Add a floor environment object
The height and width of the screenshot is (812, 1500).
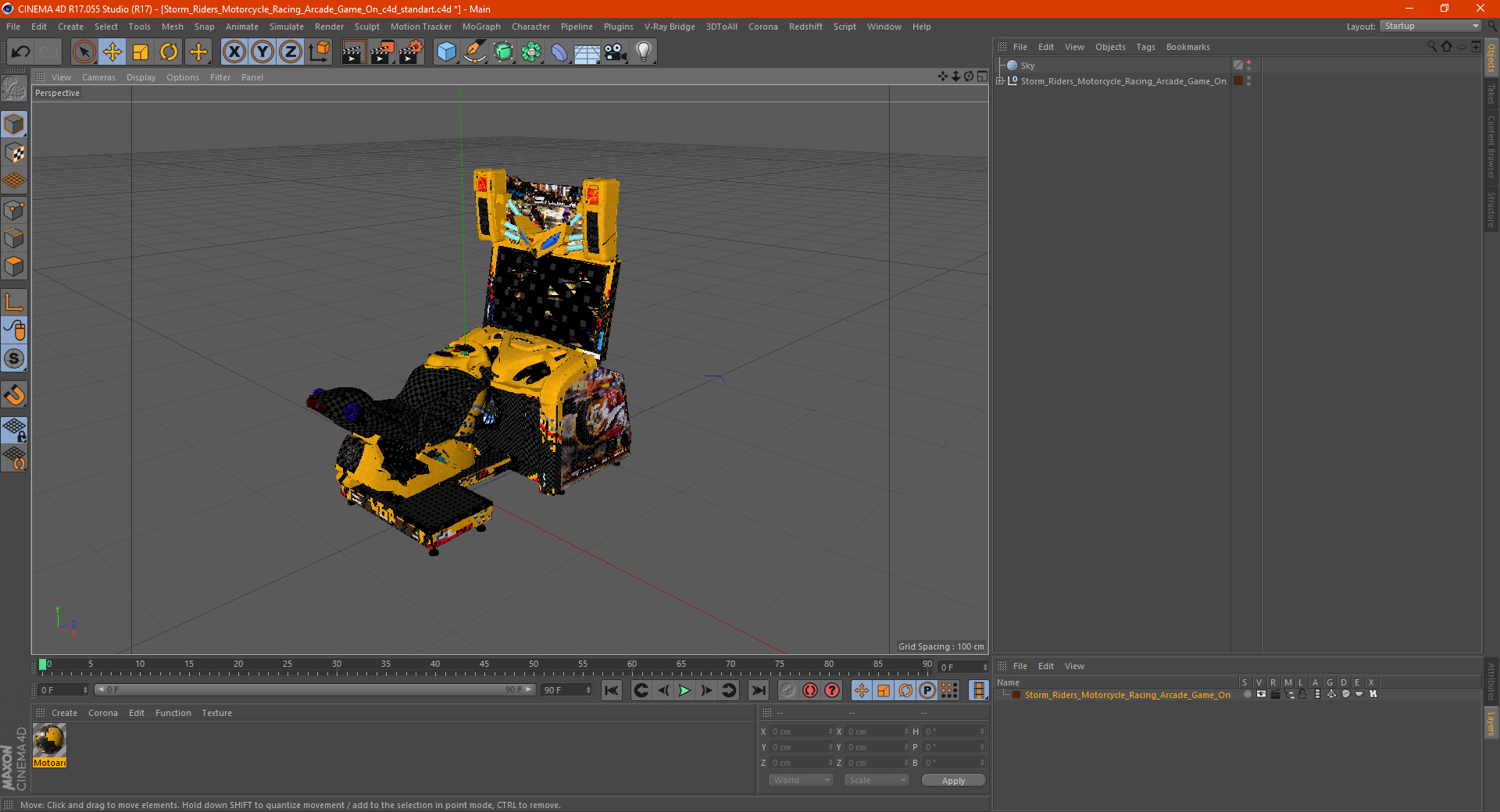(587, 52)
